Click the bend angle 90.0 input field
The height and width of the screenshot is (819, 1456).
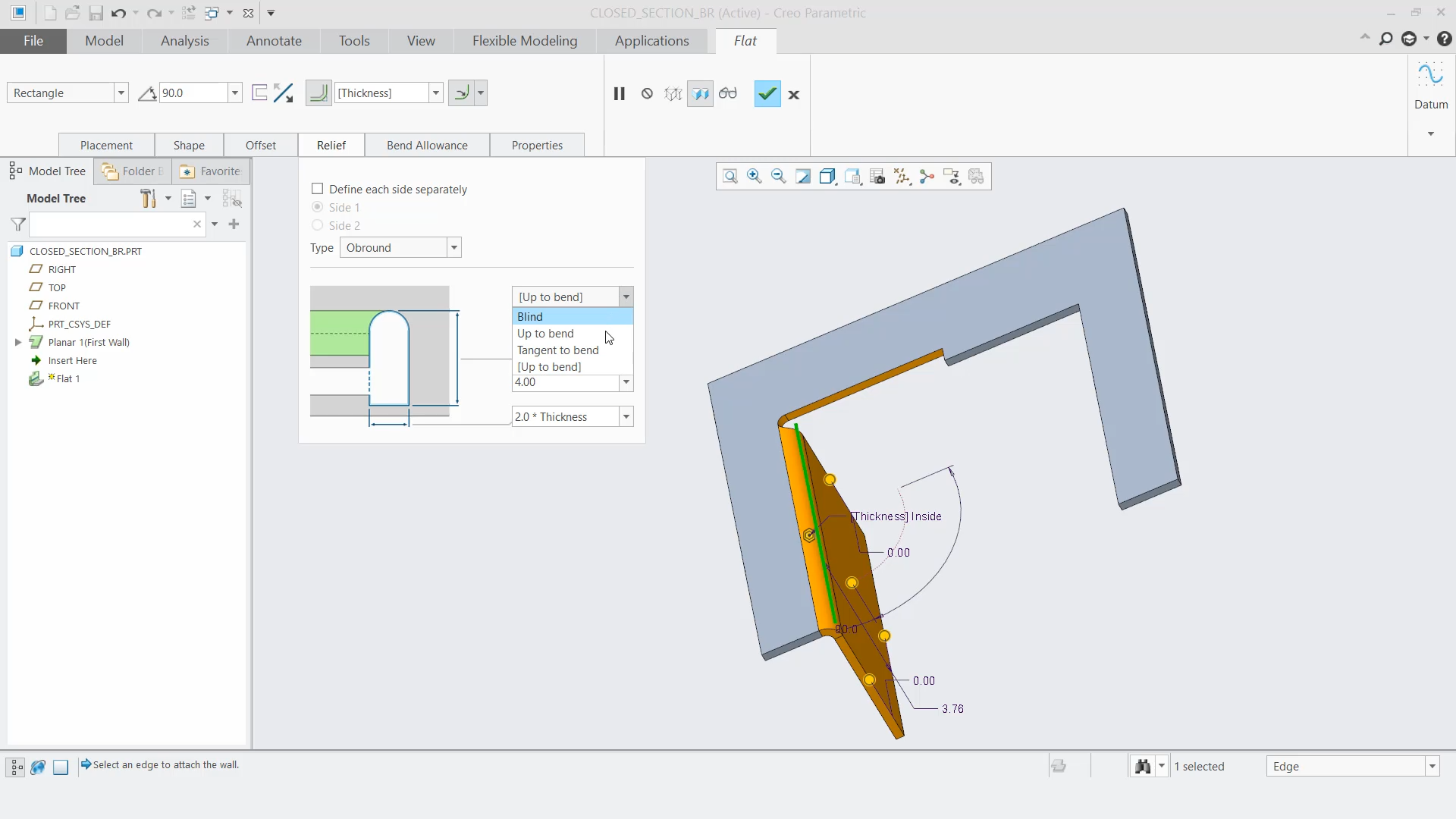coord(194,93)
